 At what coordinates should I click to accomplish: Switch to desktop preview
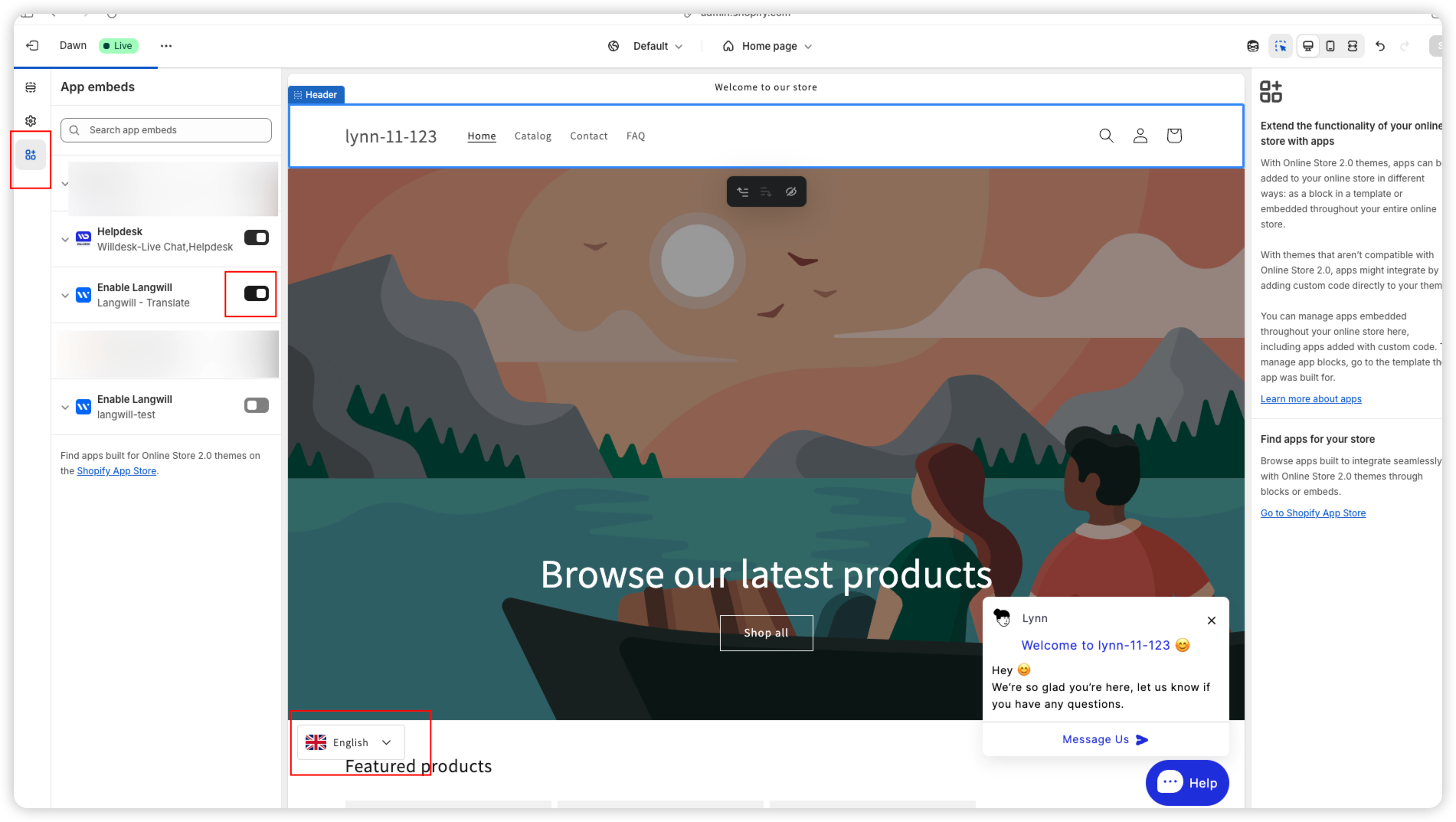coord(1308,46)
